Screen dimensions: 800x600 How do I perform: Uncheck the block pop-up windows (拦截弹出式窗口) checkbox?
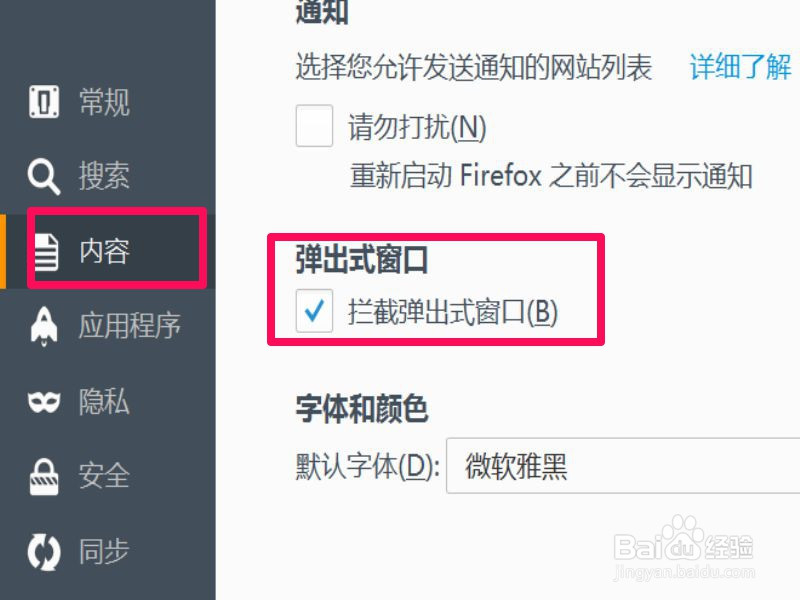click(x=314, y=311)
